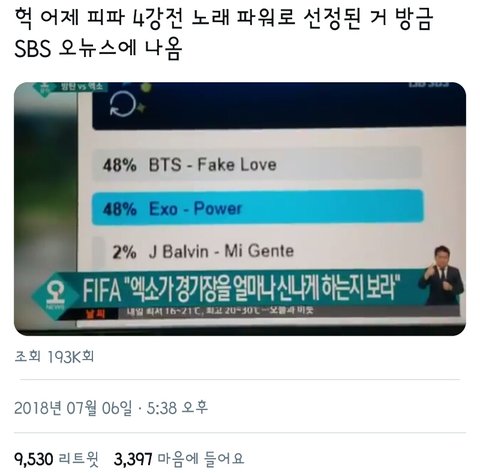Viewport: 480px width, 473px height.
Task: Click the 5:38 오후 time stamp
Action: [177, 408]
